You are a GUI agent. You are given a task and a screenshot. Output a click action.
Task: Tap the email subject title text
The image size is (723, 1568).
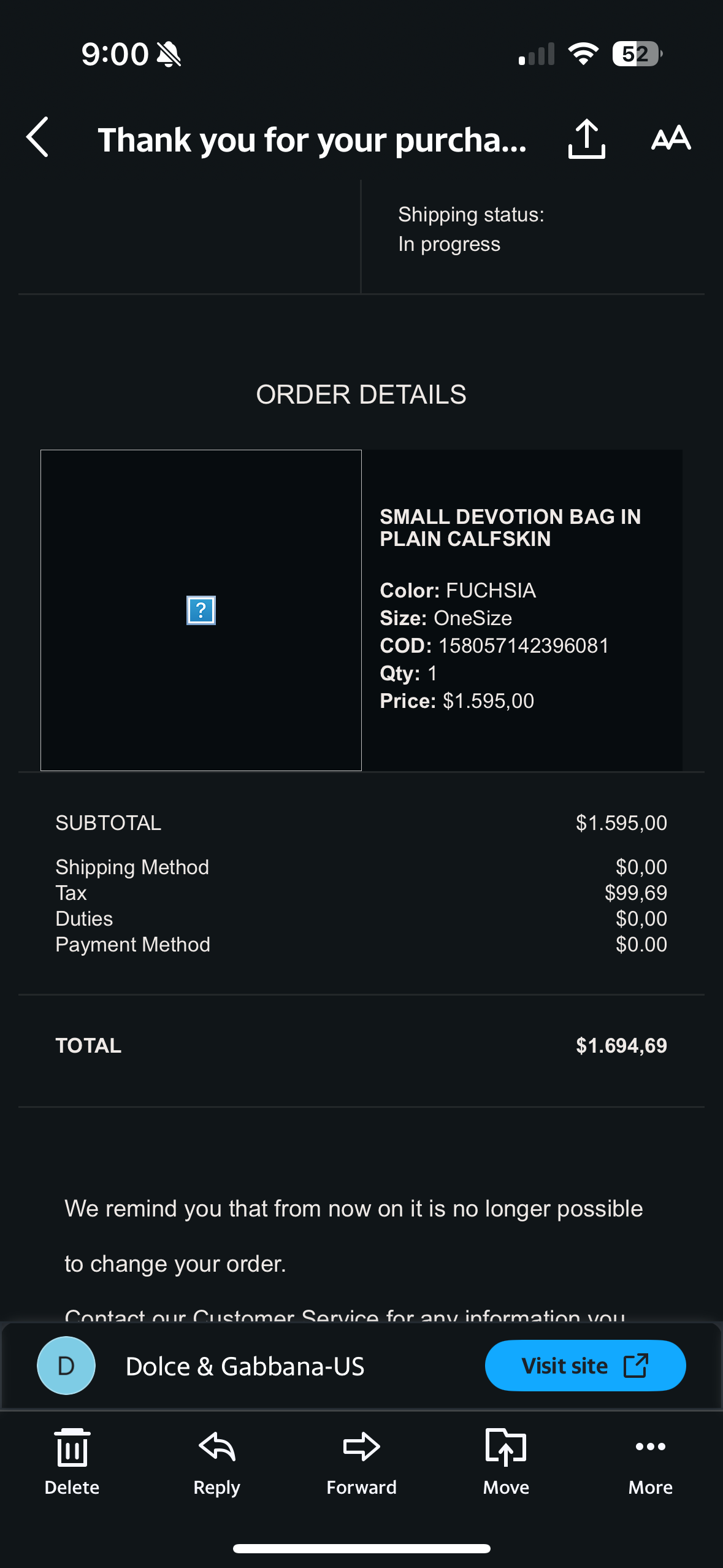[x=312, y=140]
